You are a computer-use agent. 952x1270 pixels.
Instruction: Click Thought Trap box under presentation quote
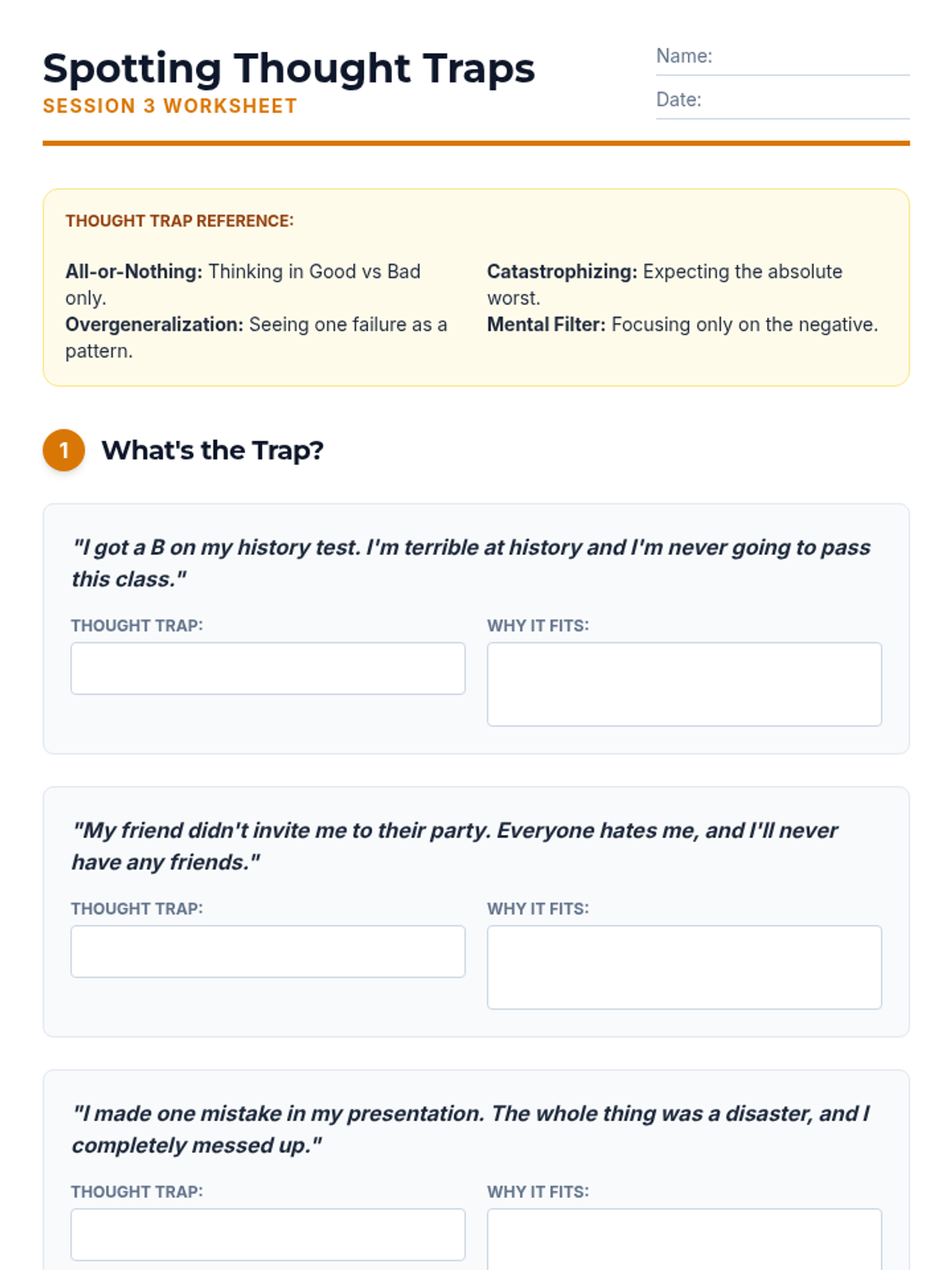[267, 1234]
